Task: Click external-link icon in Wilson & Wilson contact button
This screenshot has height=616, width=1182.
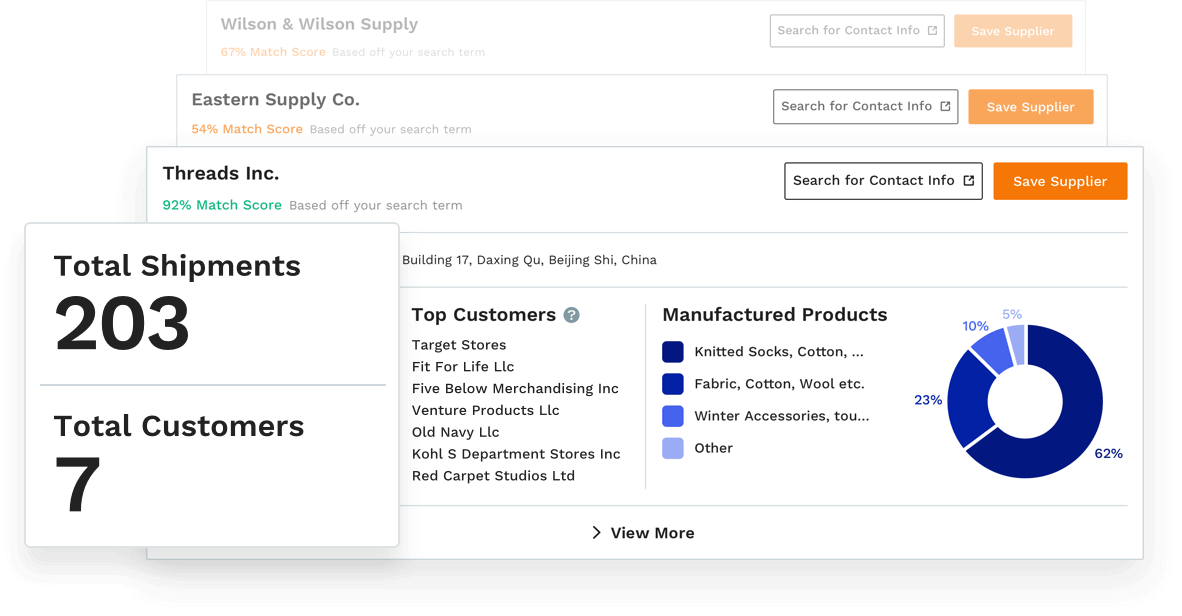Action: tap(932, 31)
